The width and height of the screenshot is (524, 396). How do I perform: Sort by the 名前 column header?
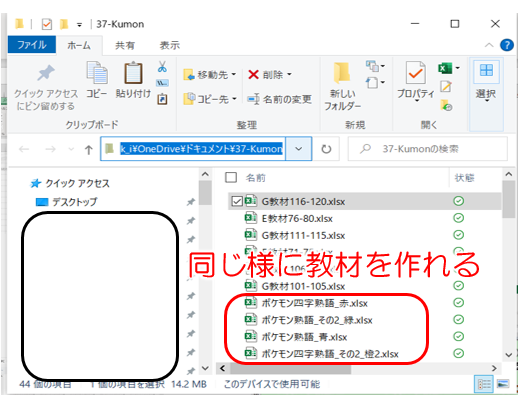click(256, 178)
